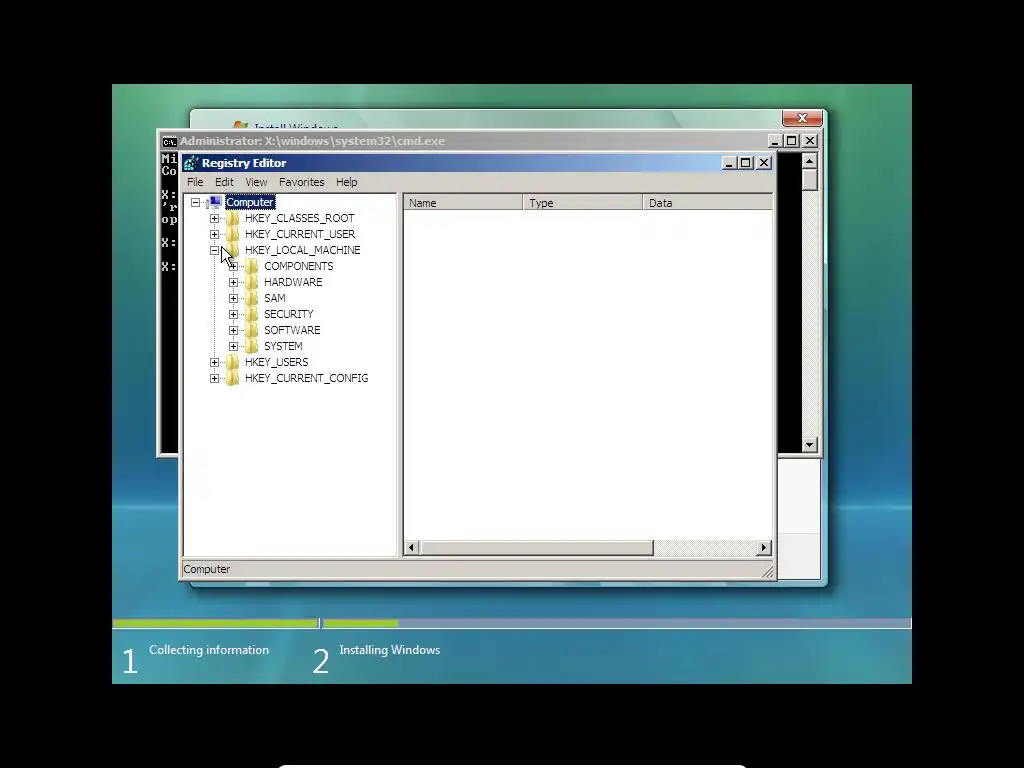Image resolution: width=1024 pixels, height=768 pixels.
Task: Click the Name column header
Action: pyautogui.click(x=463, y=202)
